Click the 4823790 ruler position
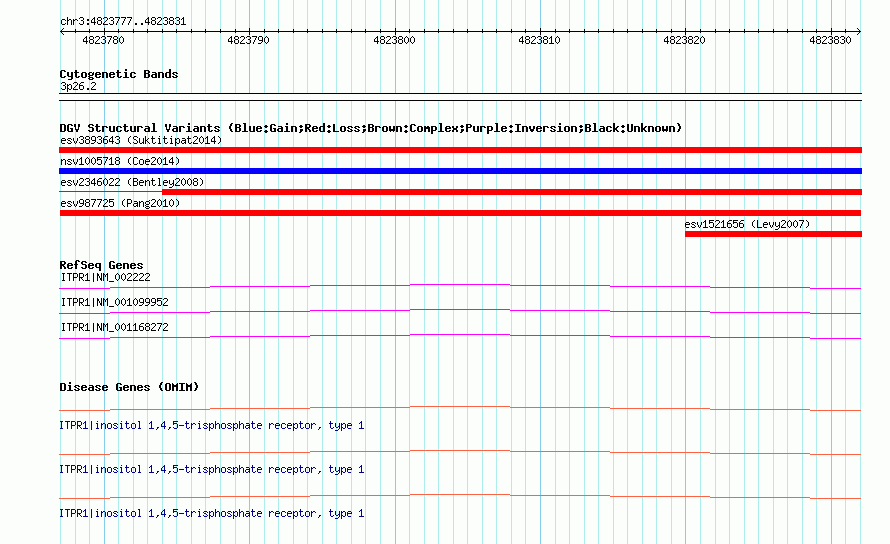The height and width of the screenshot is (544, 890). point(248,40)
